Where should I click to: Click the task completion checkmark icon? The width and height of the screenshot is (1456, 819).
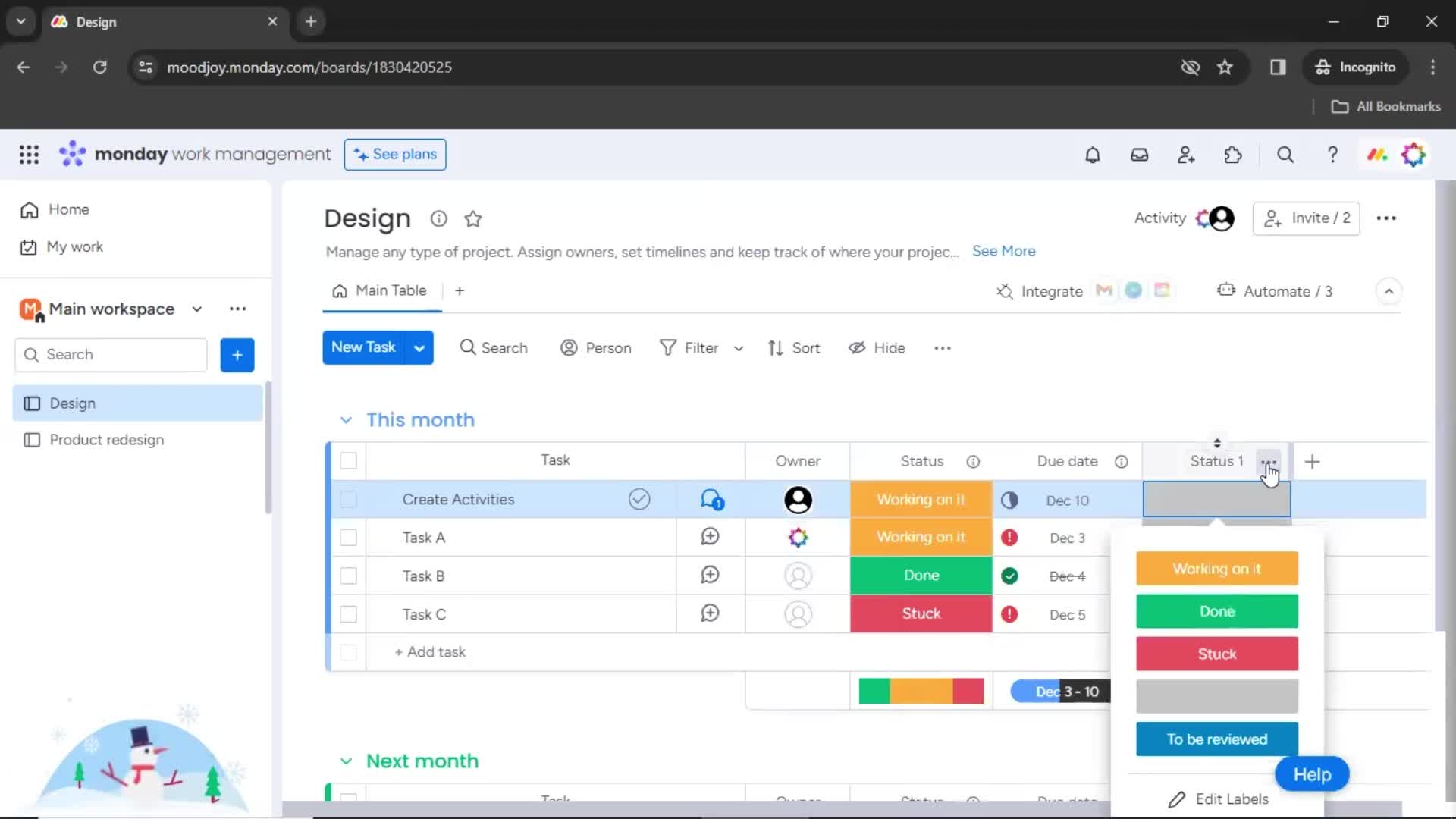(x=640, y=499)
